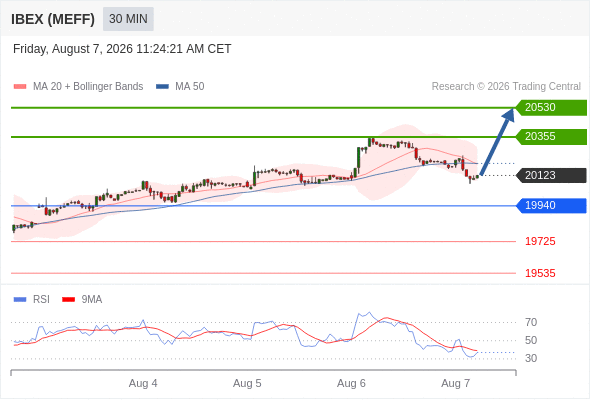
Task: Click the 19725 red support label
Action: coord(540,241)
